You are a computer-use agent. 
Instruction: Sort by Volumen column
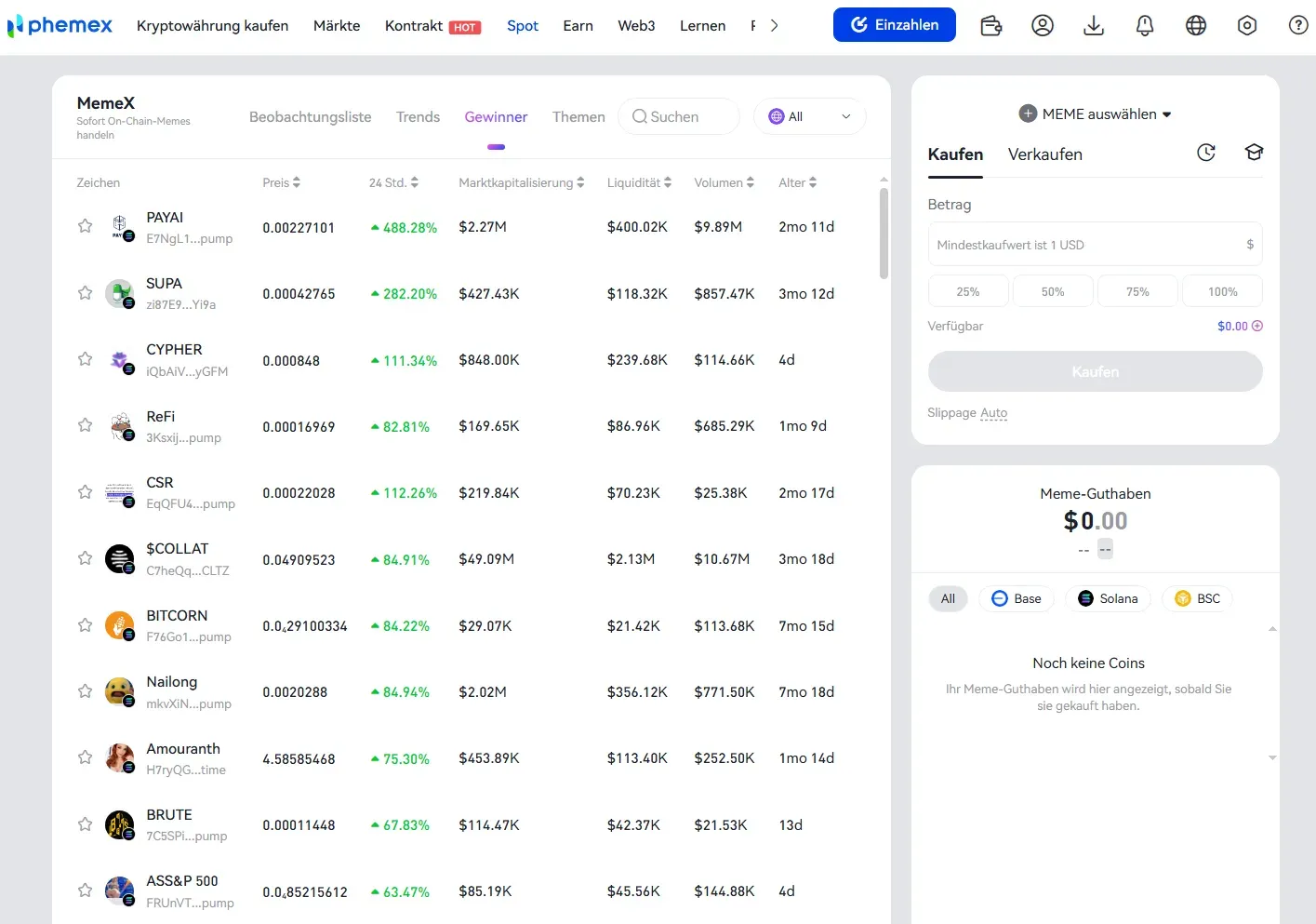(724, 182)
